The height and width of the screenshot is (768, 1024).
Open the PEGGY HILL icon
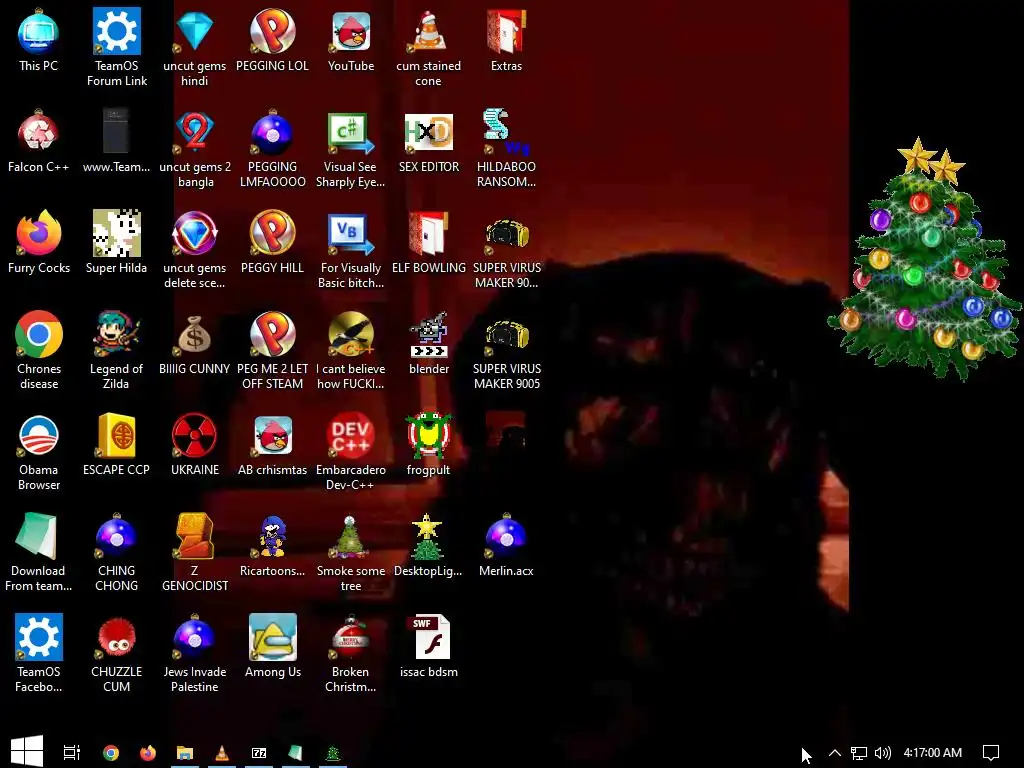[272, 243]
